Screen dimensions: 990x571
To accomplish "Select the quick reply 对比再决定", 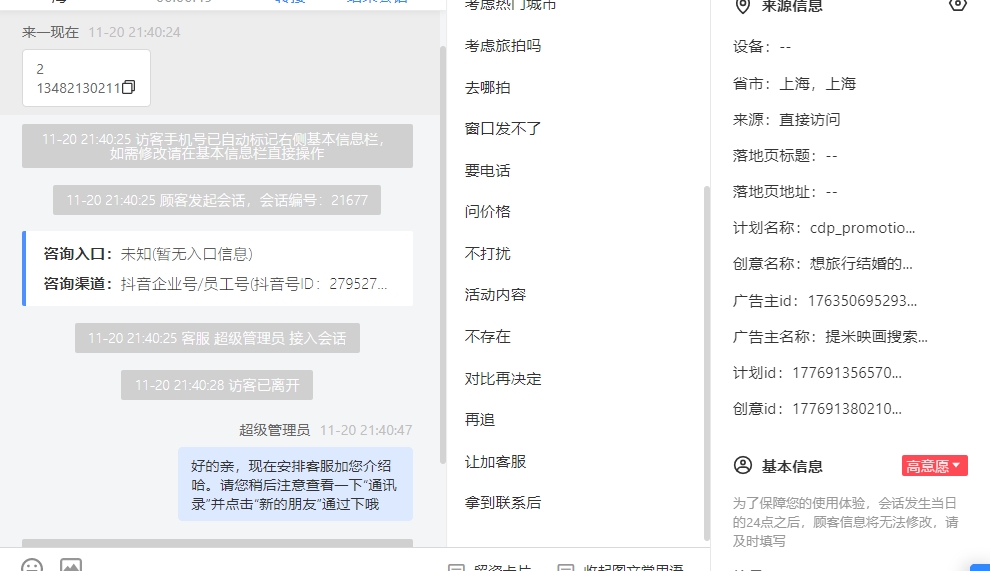I will point(503,378).
